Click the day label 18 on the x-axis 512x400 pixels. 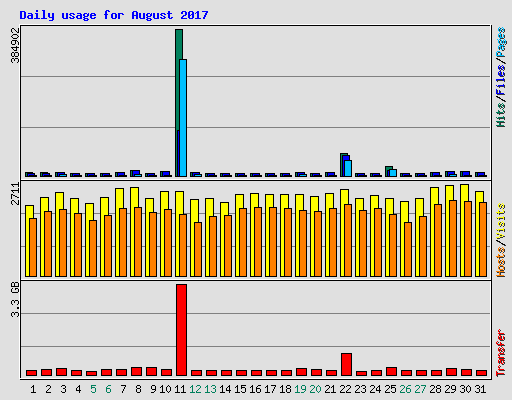point(285,389)
